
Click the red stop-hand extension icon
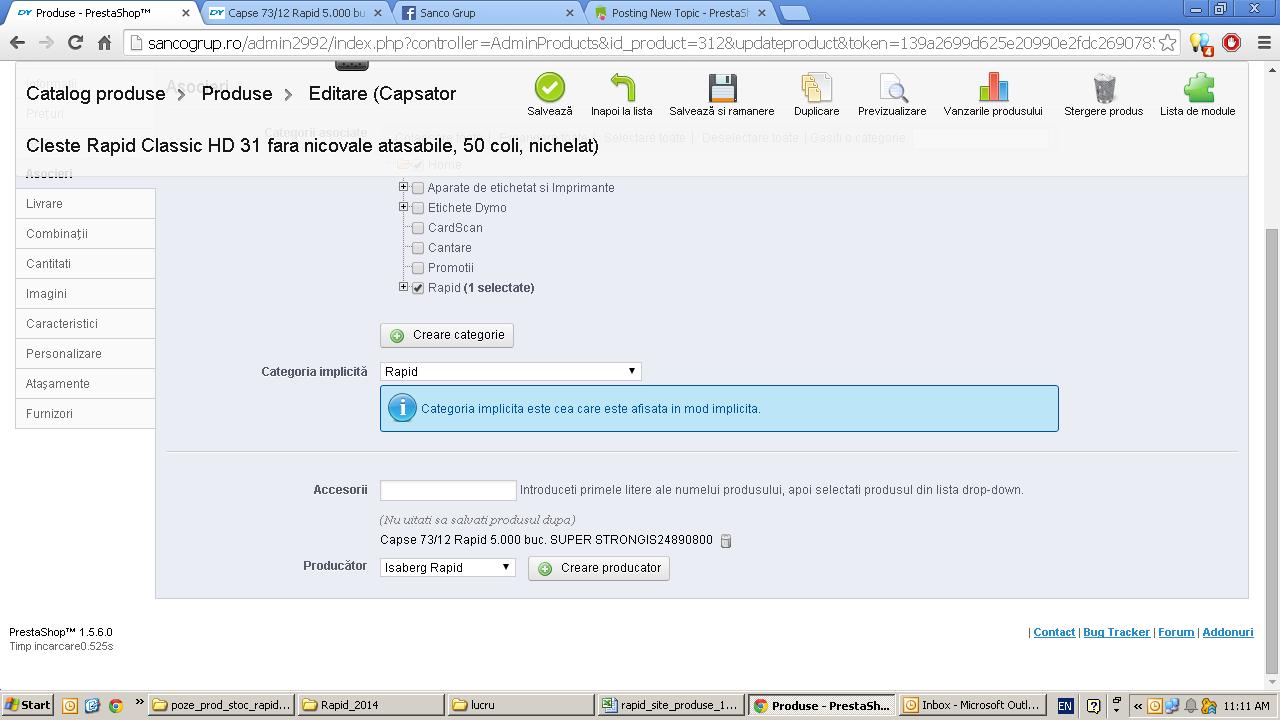(x=1231, y=43)
